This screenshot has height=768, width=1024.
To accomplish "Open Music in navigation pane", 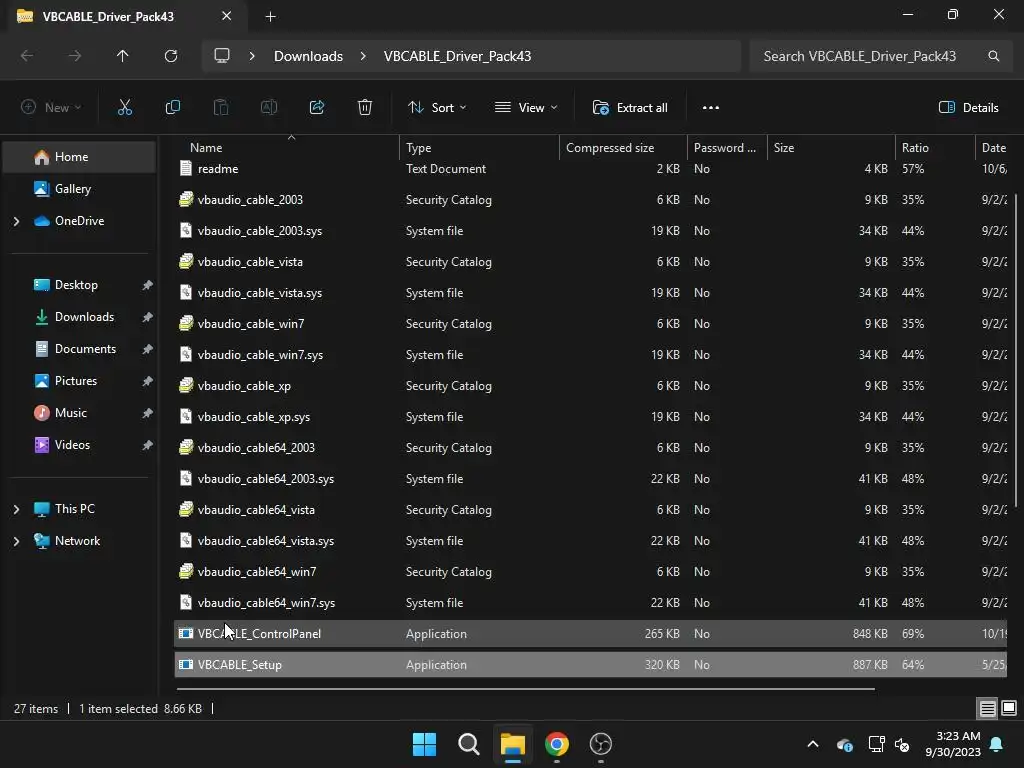I will (x=80, y=413).
